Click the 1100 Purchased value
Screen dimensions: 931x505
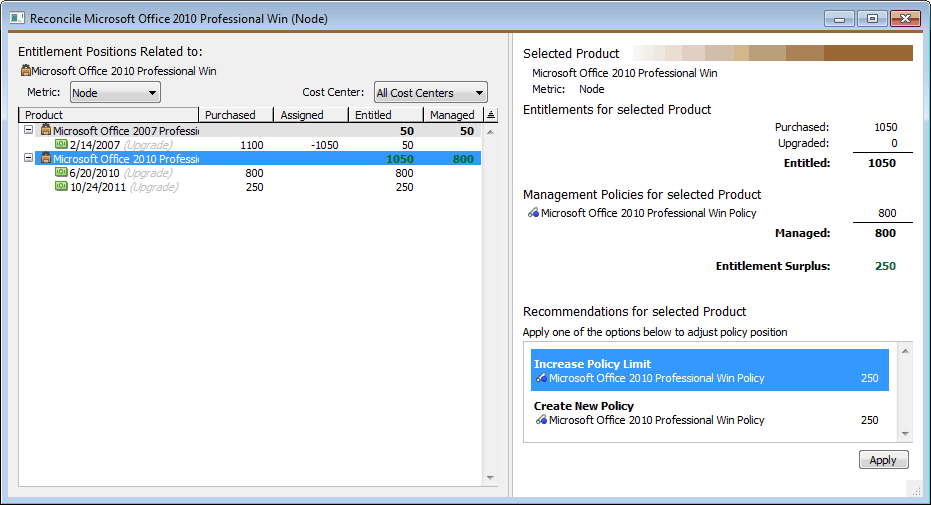(x=252, y=145)
